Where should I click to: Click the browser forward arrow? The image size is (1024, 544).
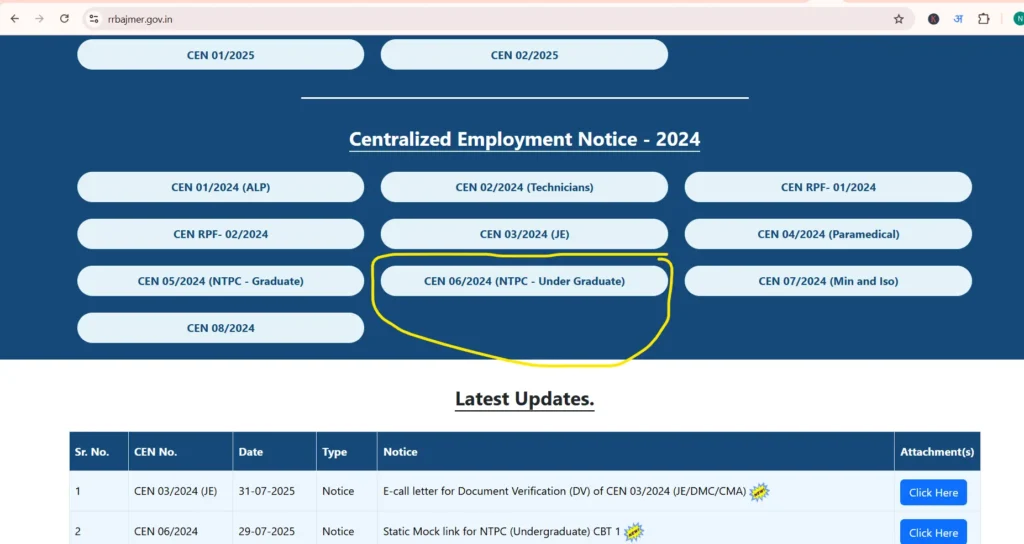click(x=40, y=19)
